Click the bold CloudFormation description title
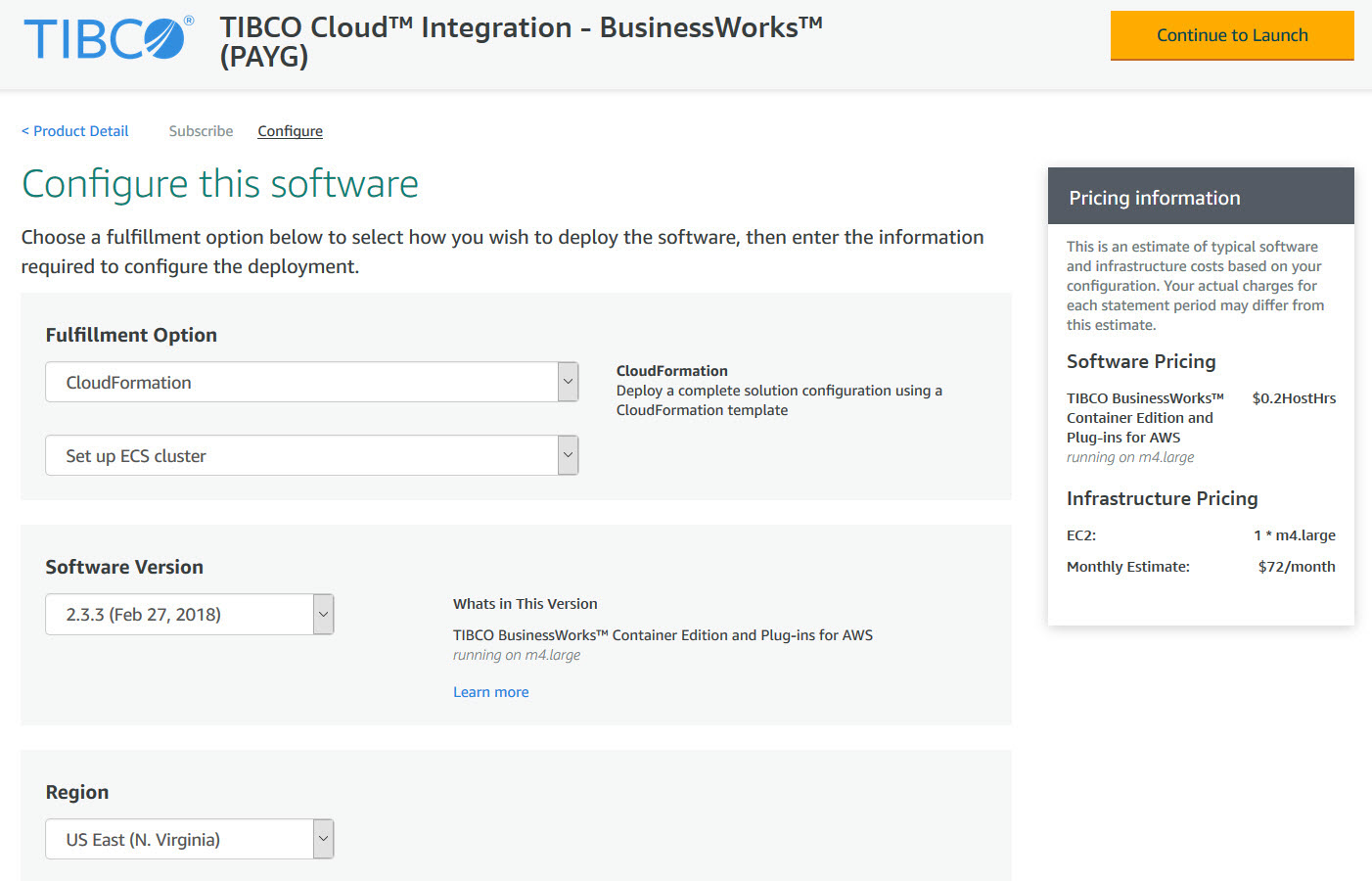This screenshot has height=881, width=1372. click(671, 371)
